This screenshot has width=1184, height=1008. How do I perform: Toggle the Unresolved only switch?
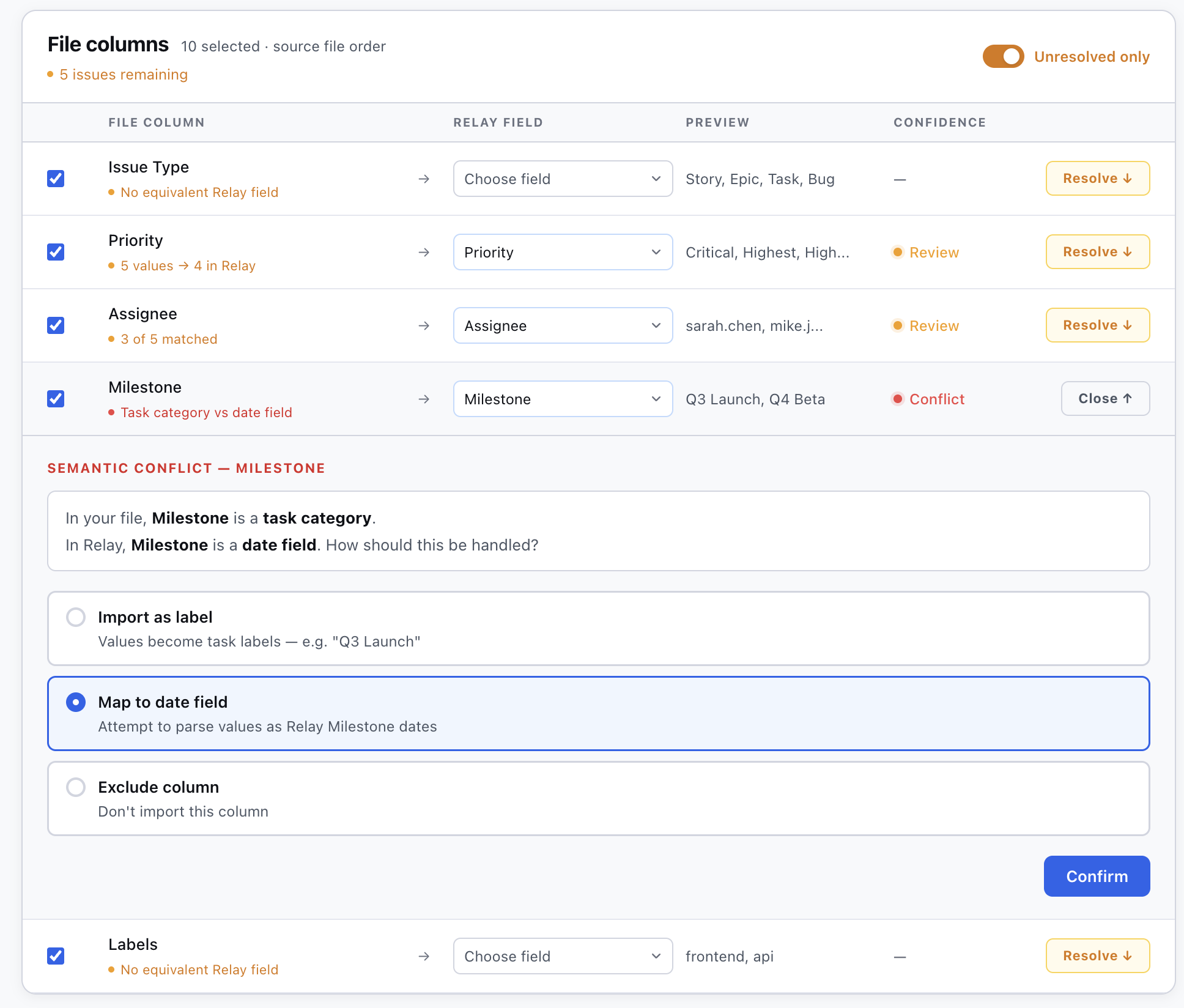tap(1003, 57)
